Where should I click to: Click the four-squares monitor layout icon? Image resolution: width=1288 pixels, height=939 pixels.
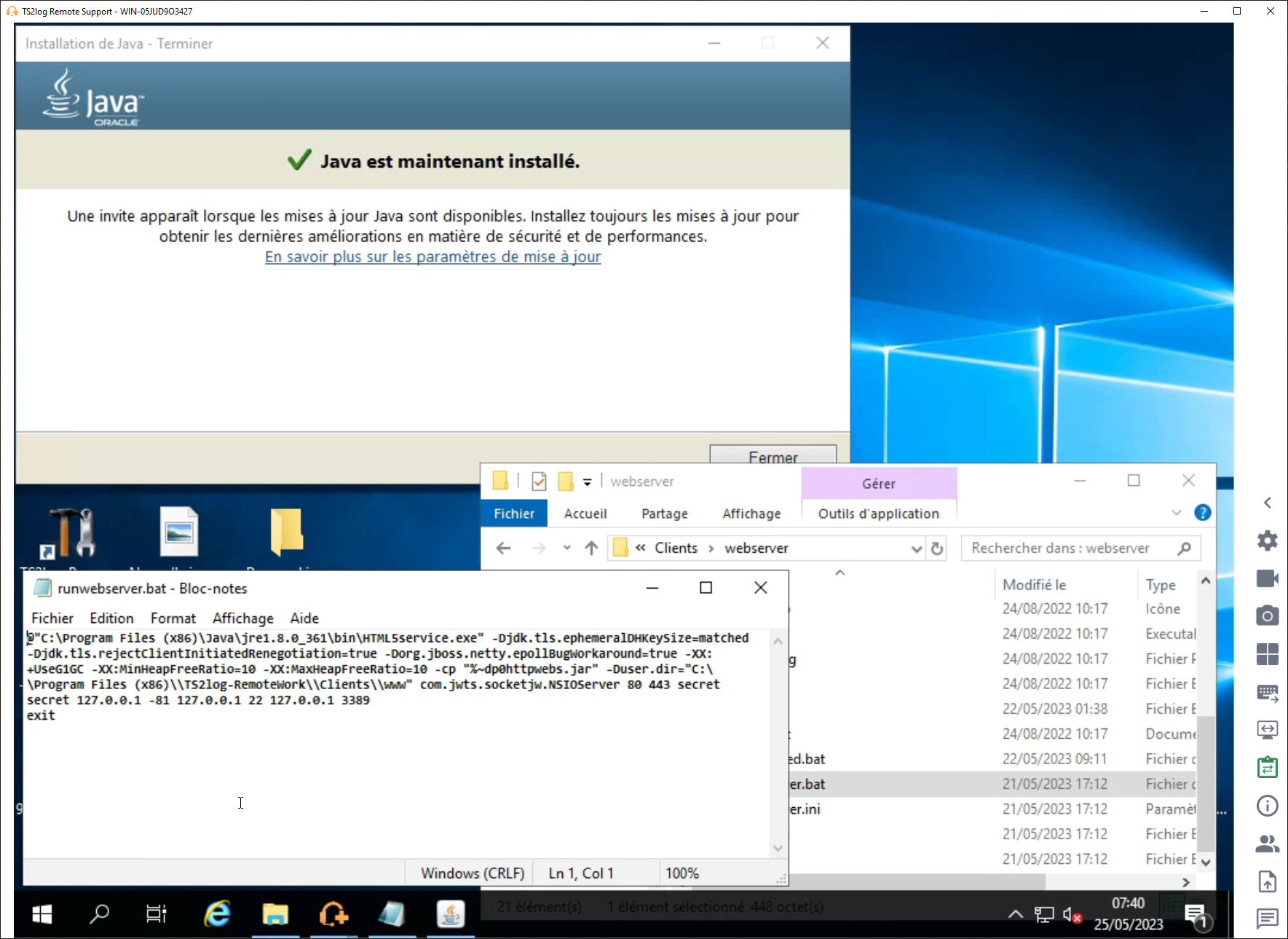1268,654
